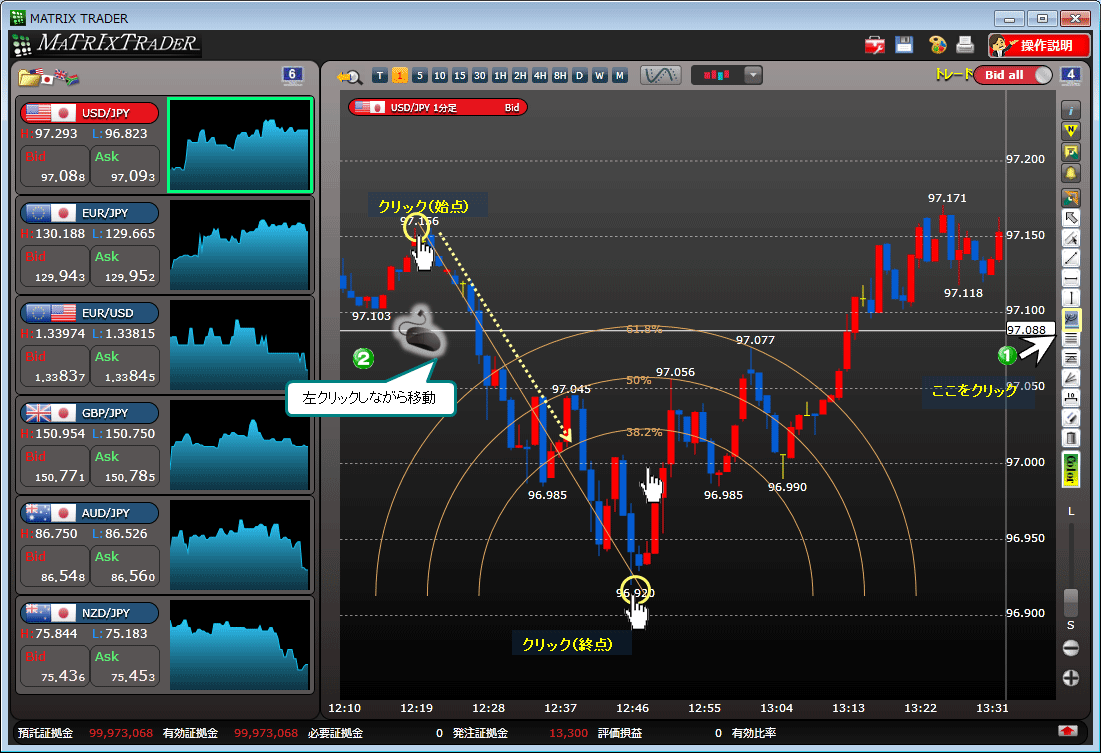Click the USD/JPY Bid price 97.088
This screenshot has height=753, width=1101.
pos(55,166)
